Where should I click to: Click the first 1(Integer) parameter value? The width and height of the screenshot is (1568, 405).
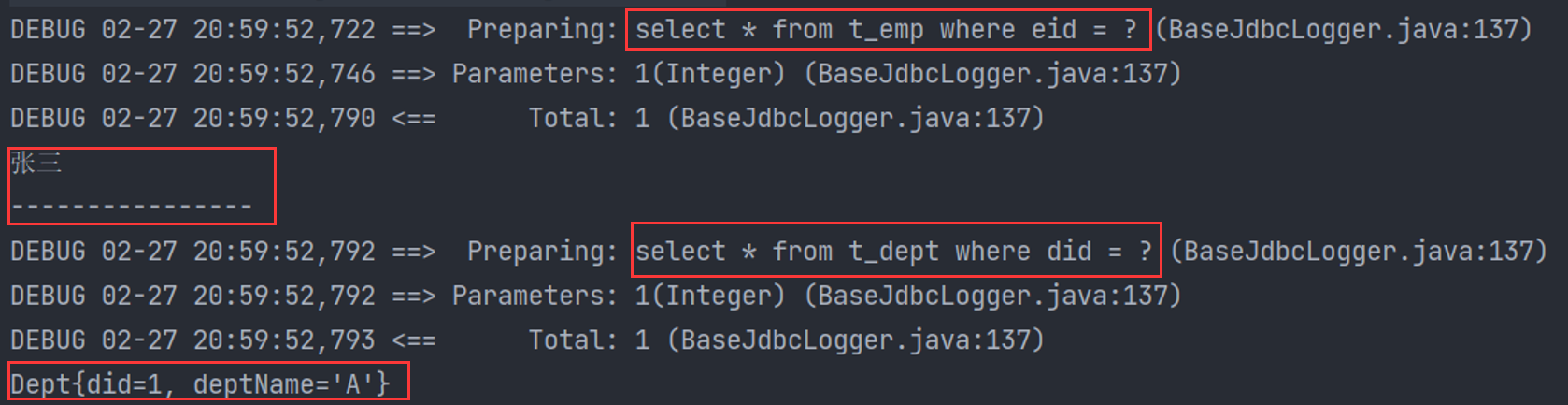[x=710, y=74]
